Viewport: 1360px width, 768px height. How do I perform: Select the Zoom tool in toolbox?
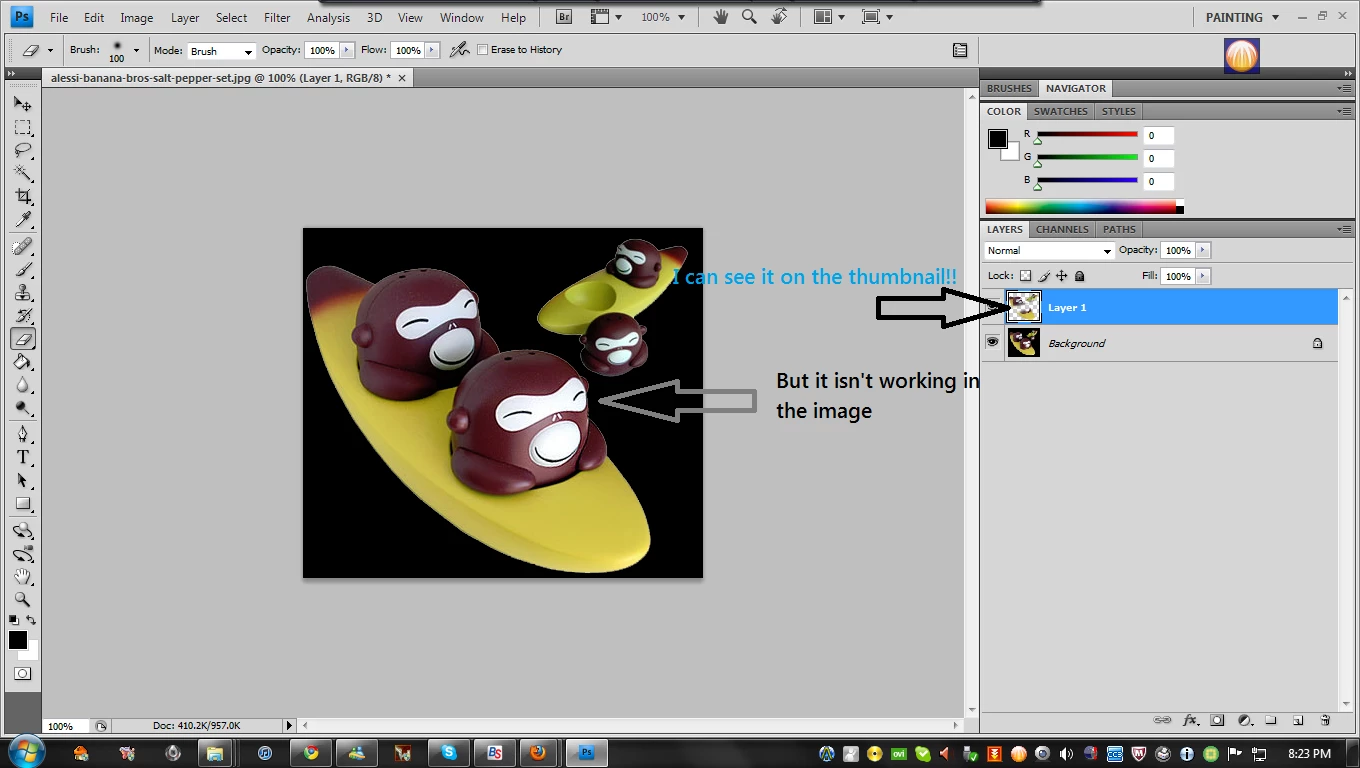(22, 599)
